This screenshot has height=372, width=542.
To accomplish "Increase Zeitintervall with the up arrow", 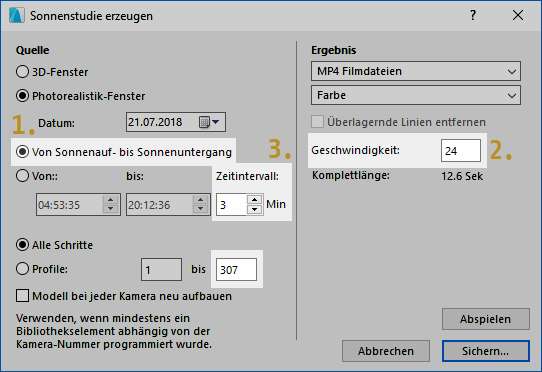I will click(x=255, y=199).
